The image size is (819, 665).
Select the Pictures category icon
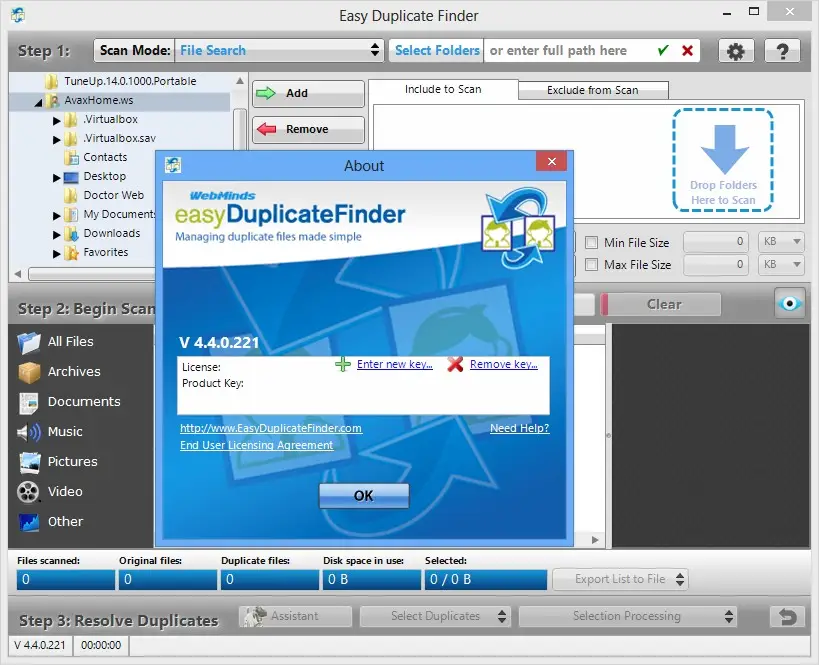tap(29, 462)
